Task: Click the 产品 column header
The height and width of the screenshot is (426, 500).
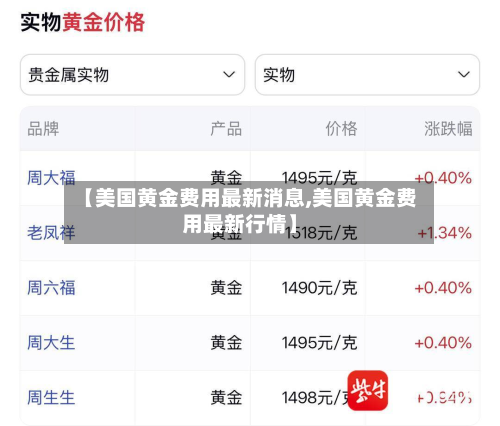Action: pos(226,129)
